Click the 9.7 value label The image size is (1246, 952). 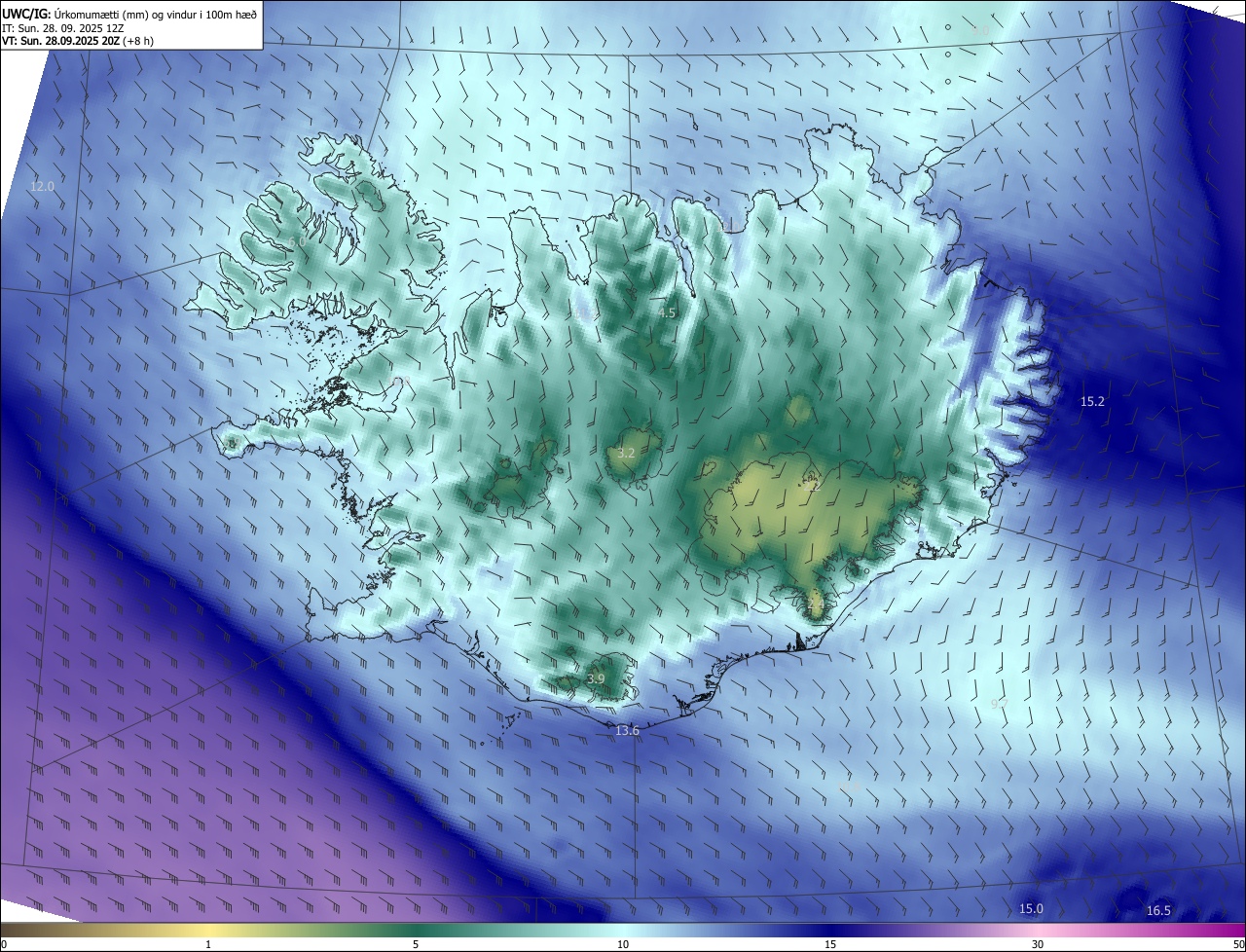tap(999, 703)
